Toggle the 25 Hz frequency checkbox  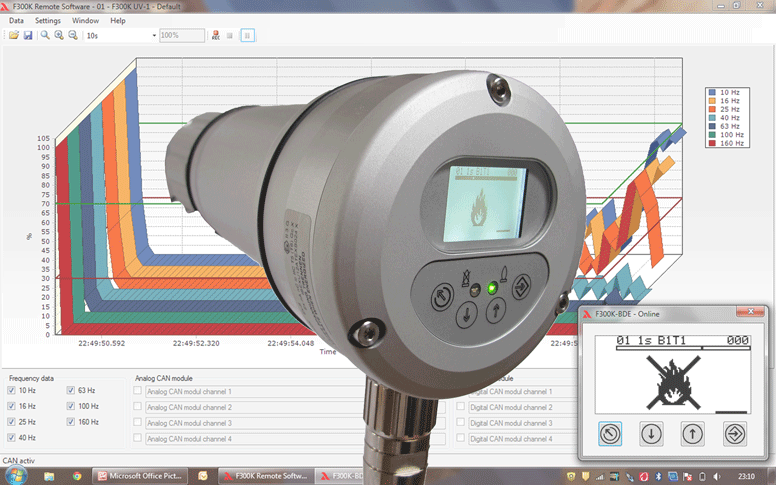(11, 422)
